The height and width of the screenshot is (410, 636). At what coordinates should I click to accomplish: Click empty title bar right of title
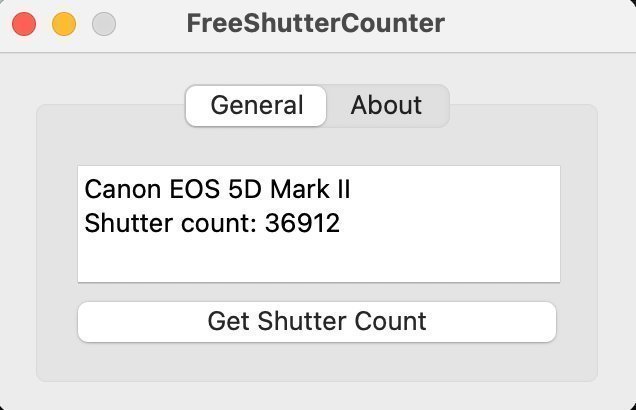point(540,24)
